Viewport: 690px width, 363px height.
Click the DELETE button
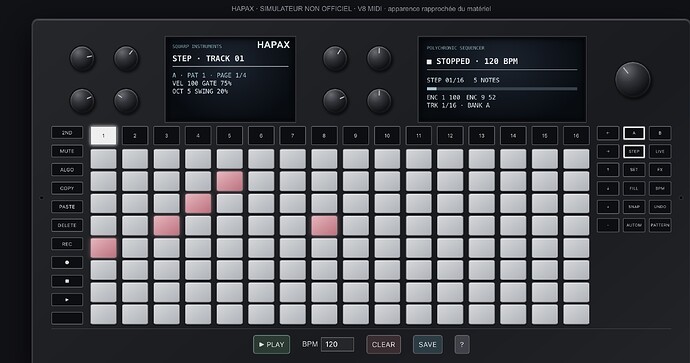[67, 225]
